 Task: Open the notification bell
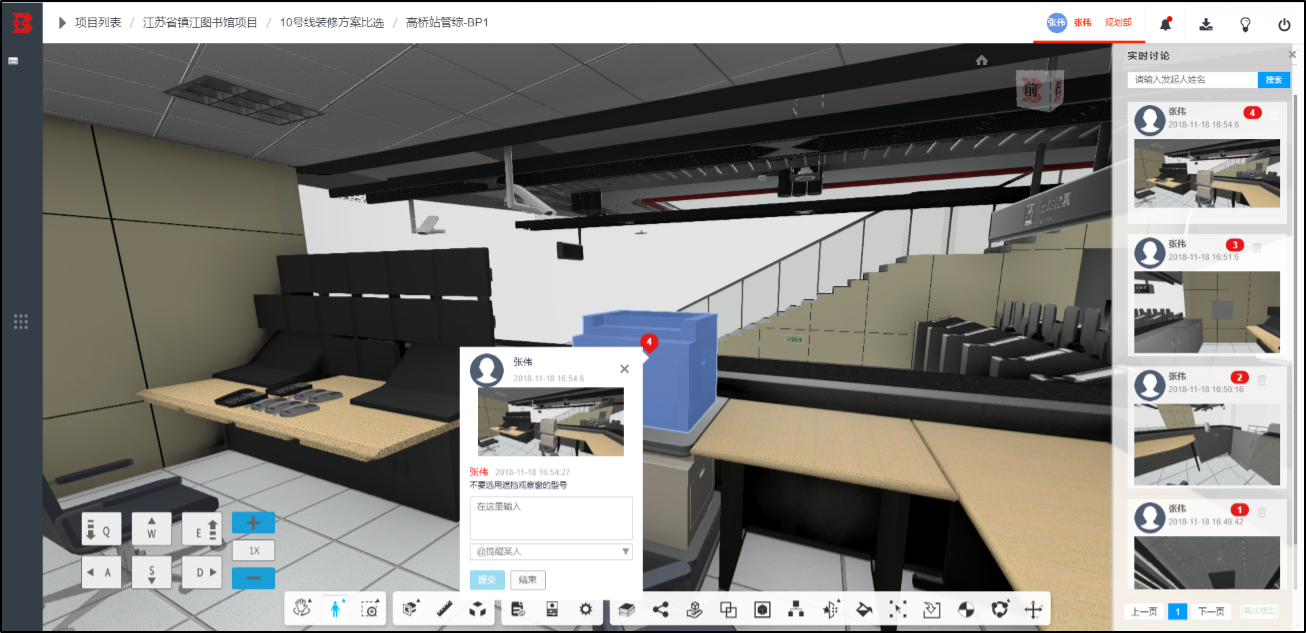(x=1166, y=23)
